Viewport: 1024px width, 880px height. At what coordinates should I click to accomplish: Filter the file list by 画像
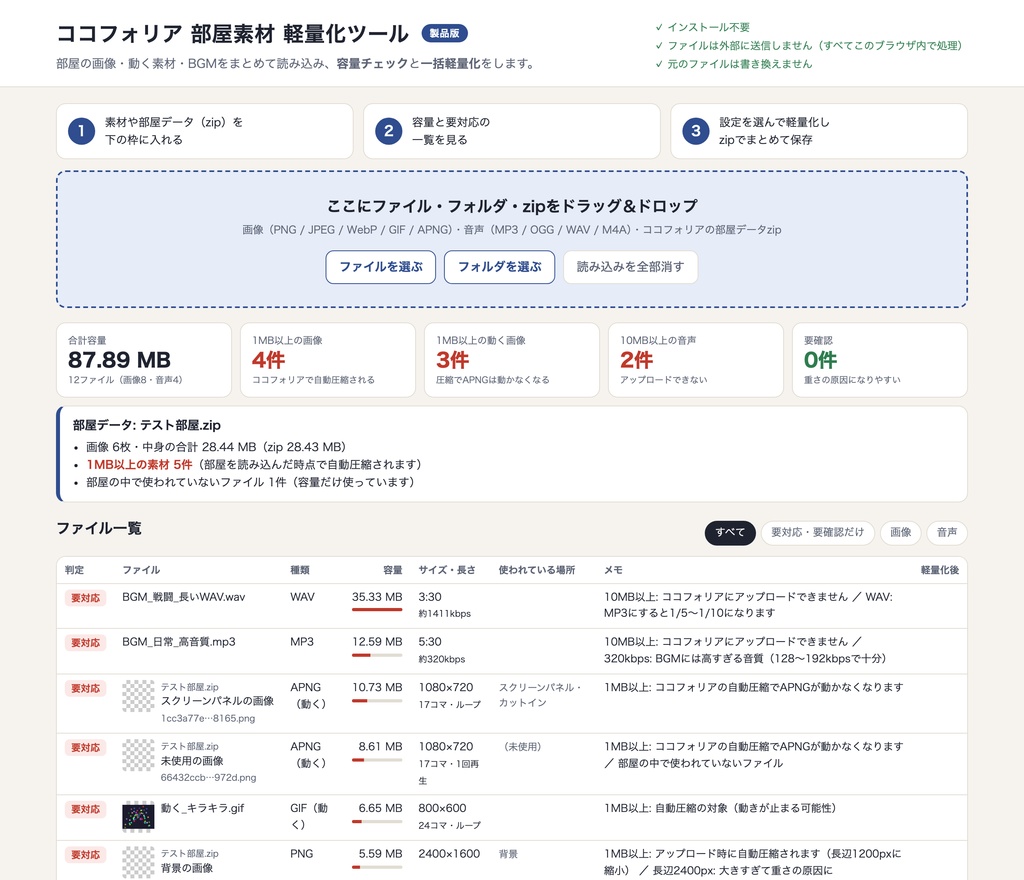click(x=901, y=533)
